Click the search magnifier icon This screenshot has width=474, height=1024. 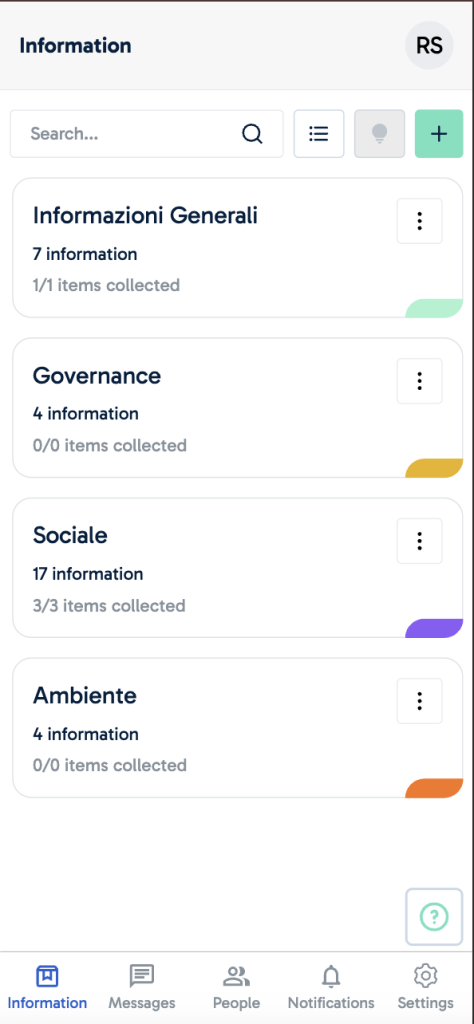pos(252,134)
